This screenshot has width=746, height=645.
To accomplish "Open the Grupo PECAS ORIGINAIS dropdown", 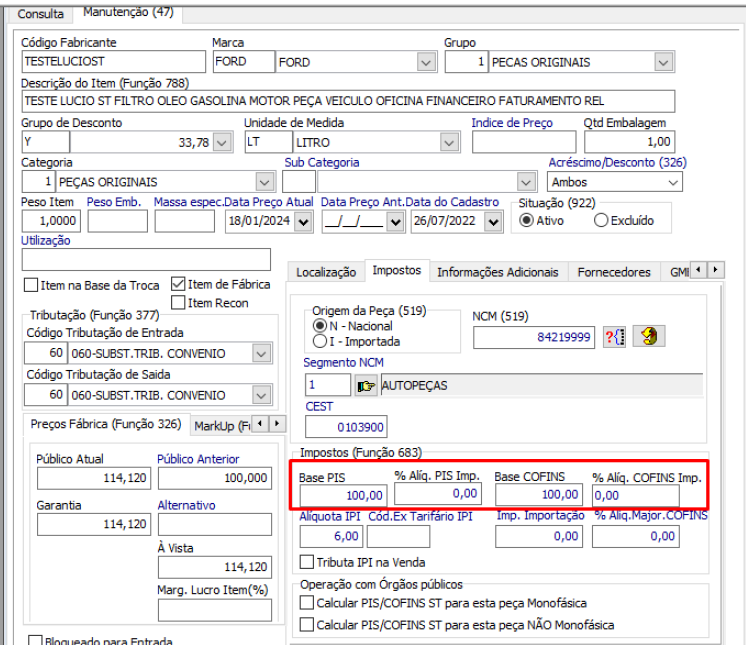I will click(663, 62).
